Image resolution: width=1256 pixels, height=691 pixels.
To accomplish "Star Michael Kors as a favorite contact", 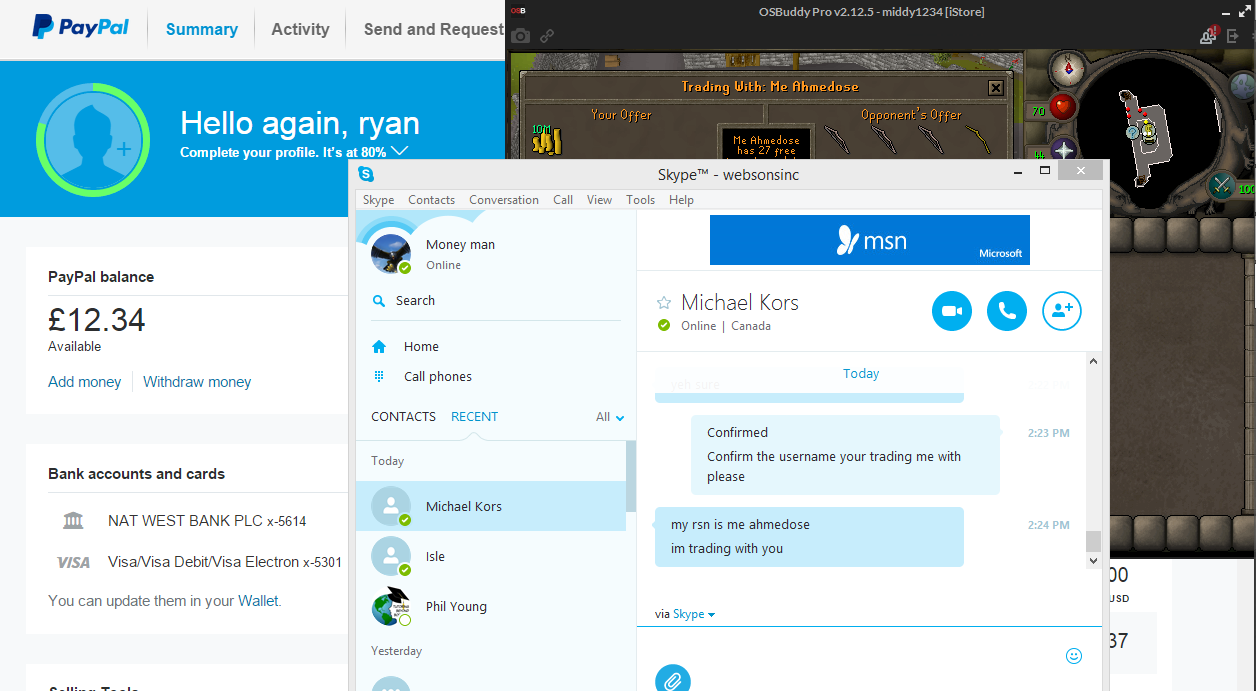I will (x=663, y=303).
